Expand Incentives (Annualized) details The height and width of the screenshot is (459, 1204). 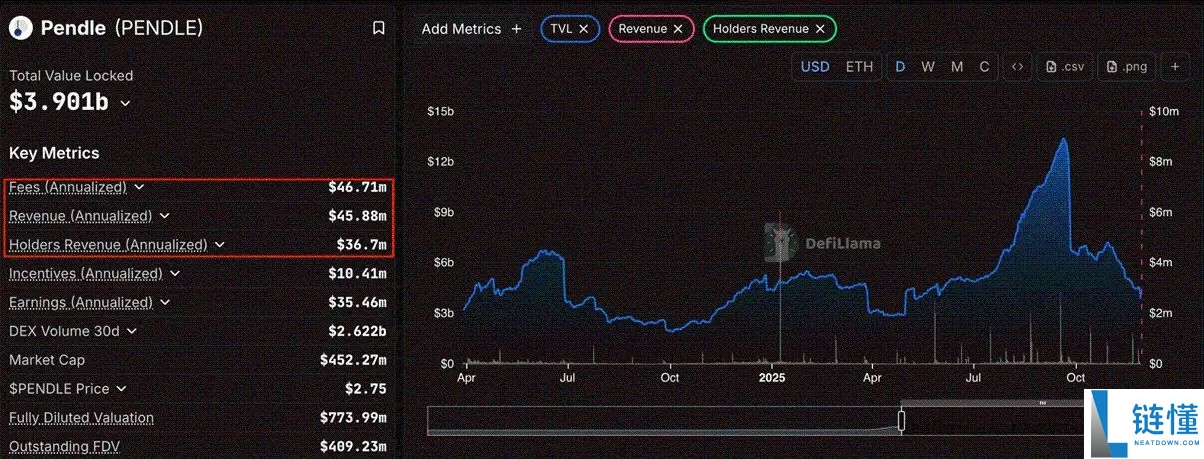[174, 273]
